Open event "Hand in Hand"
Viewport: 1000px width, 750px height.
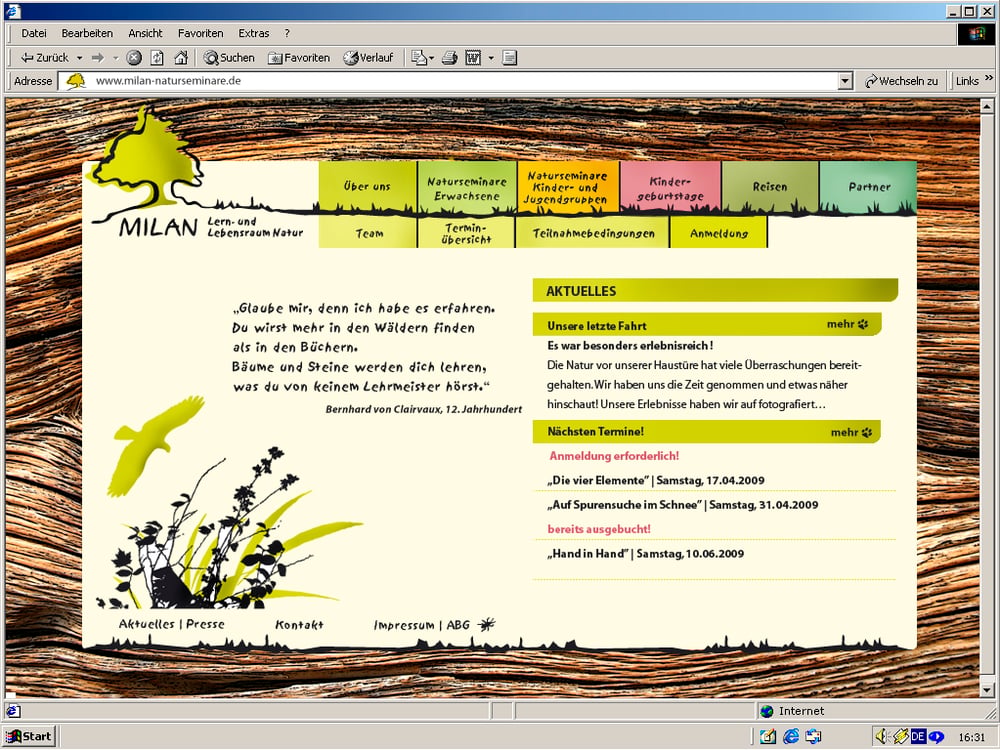tap(645, 554)
